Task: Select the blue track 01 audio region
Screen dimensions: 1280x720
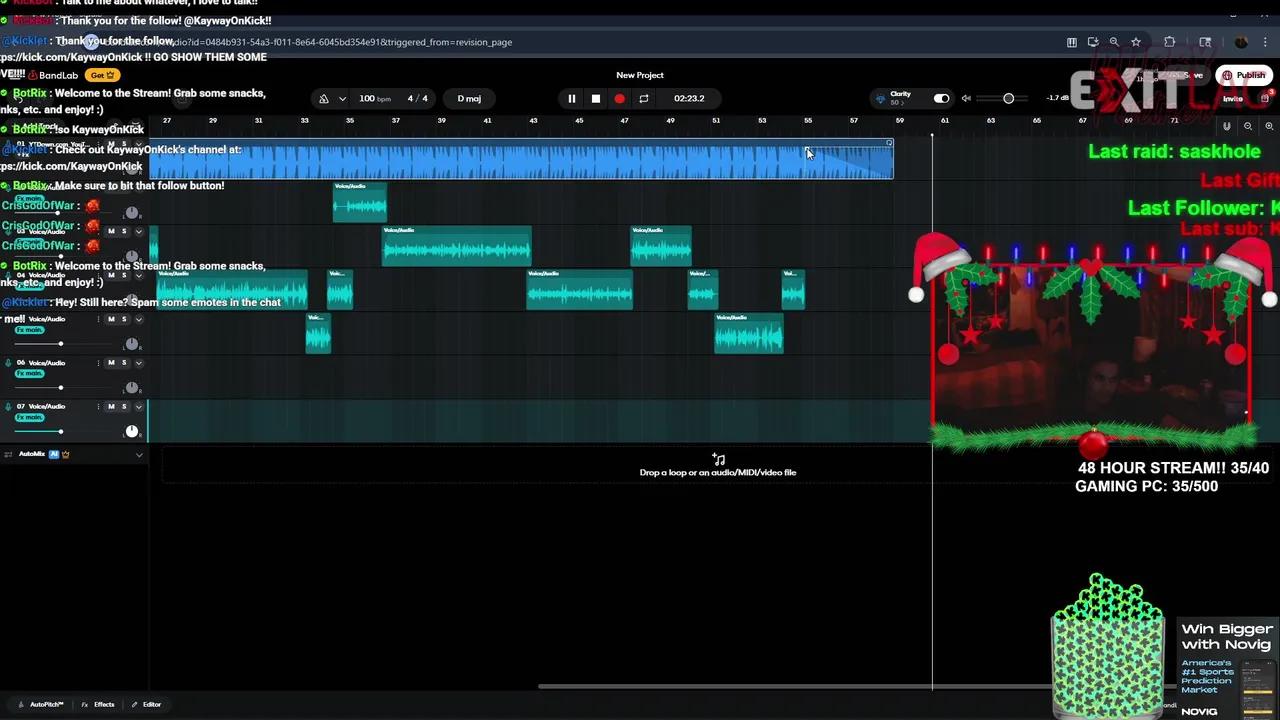Action: pos(520,160)
